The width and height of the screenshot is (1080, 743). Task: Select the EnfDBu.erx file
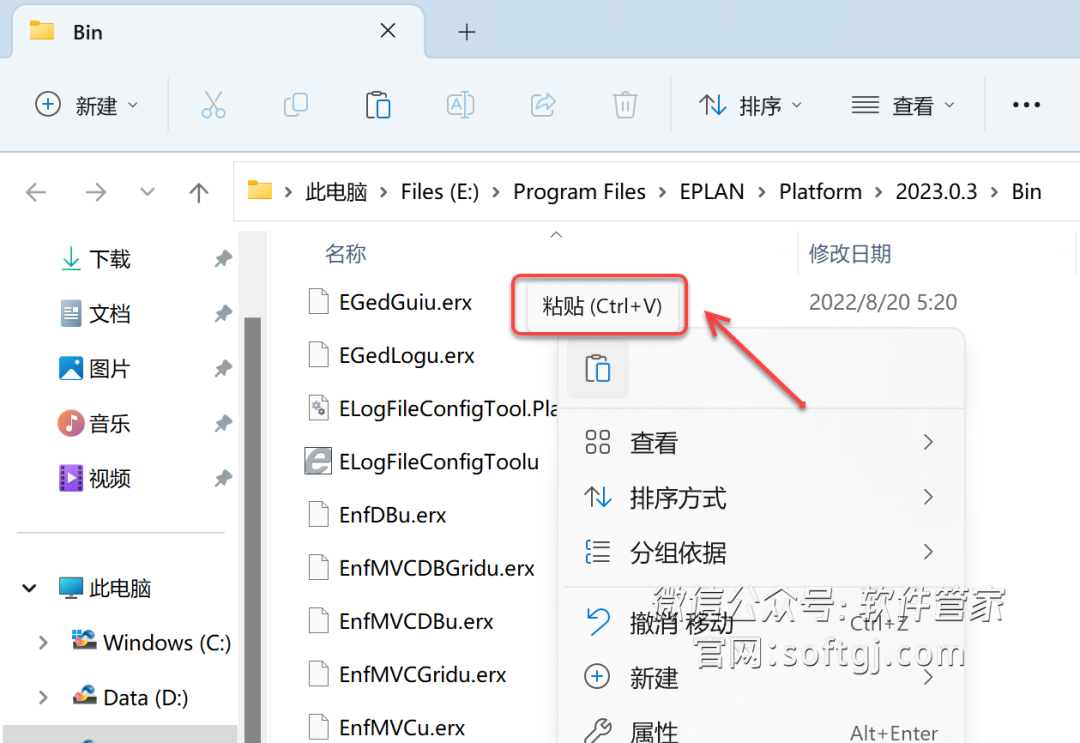click(392, 515)
